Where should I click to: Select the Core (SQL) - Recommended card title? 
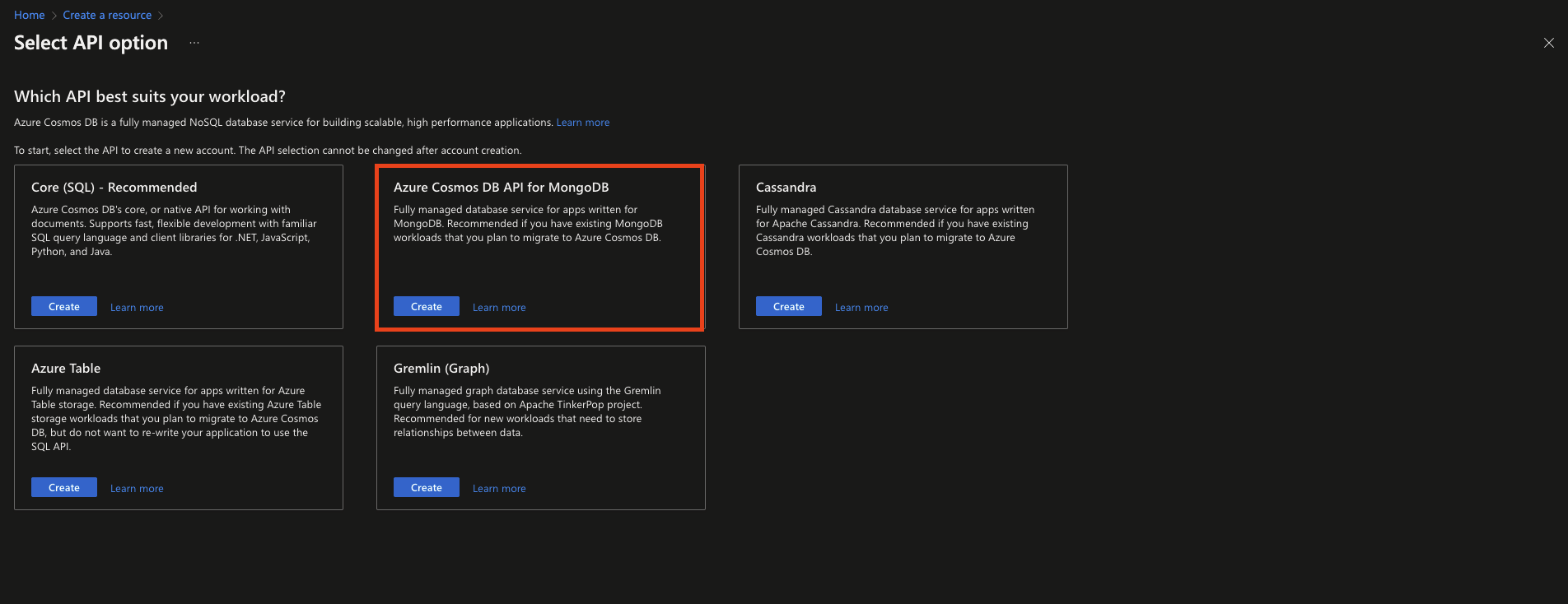[x=114, y=188]
